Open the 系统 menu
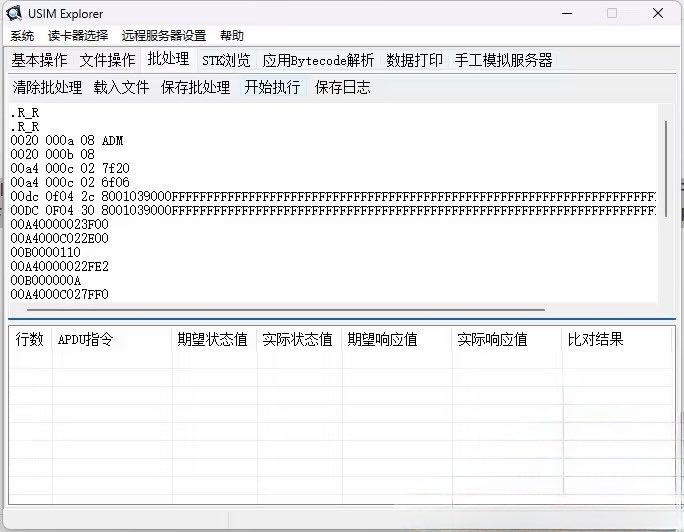Viewport: 684px width, 532px height. (22, 35)
